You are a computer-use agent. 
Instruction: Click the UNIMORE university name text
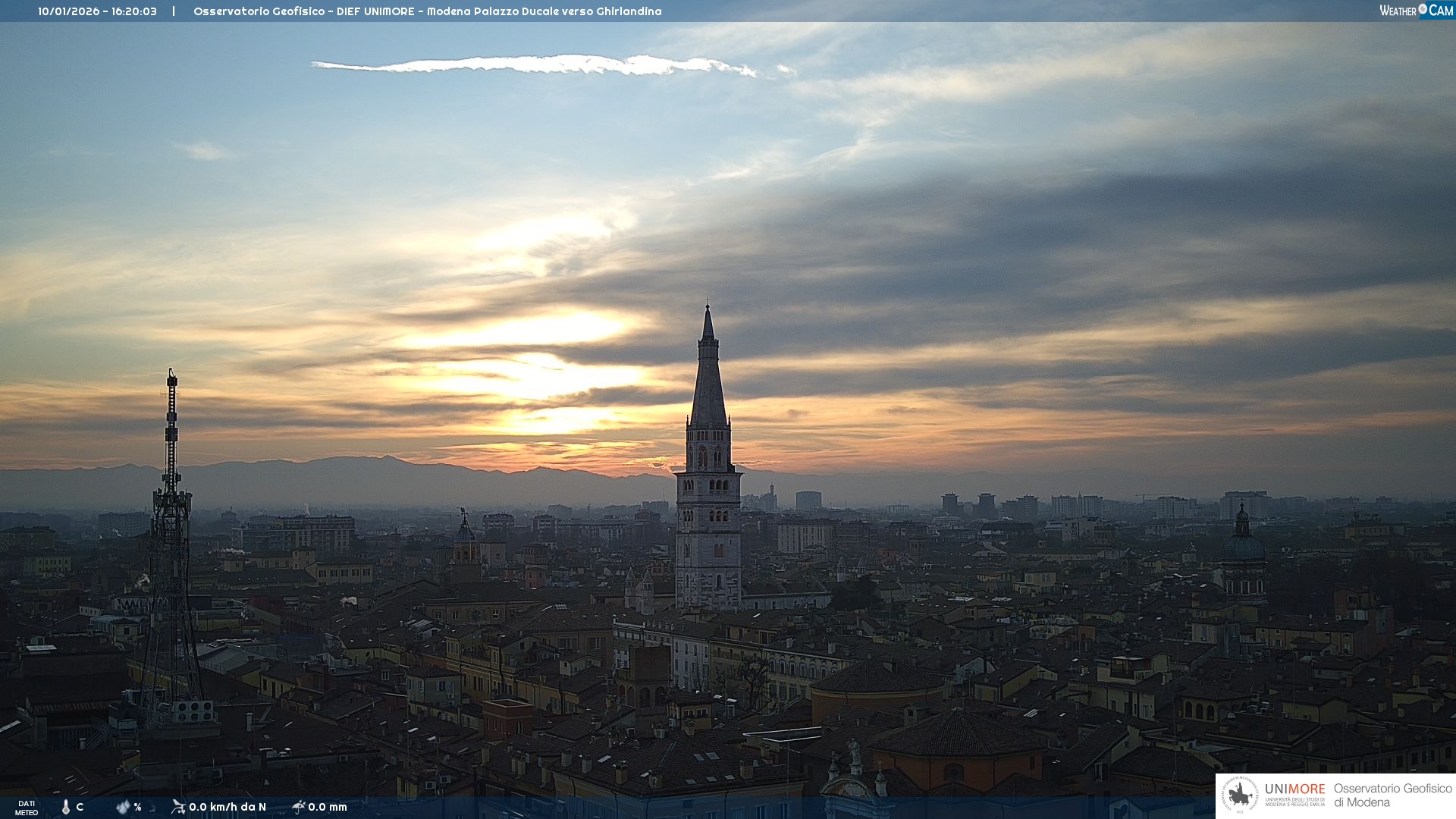1294,789
